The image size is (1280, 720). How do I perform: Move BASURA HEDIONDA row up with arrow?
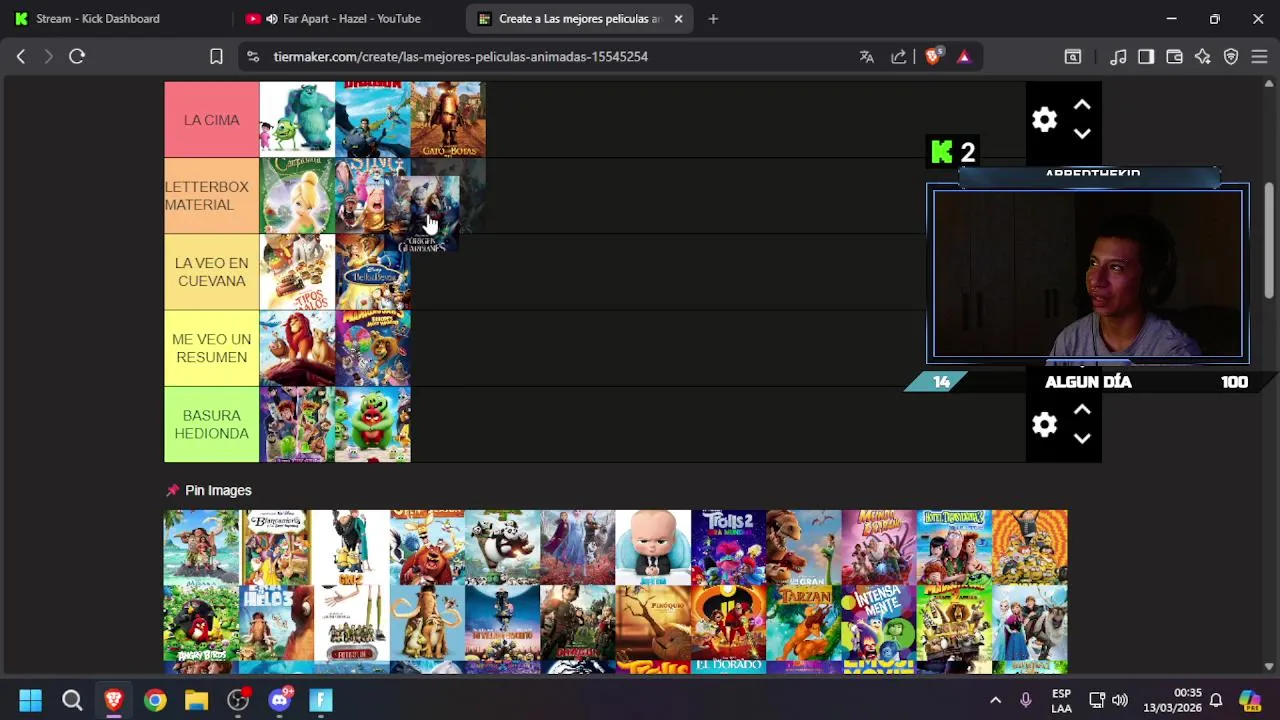point(1082,410)
